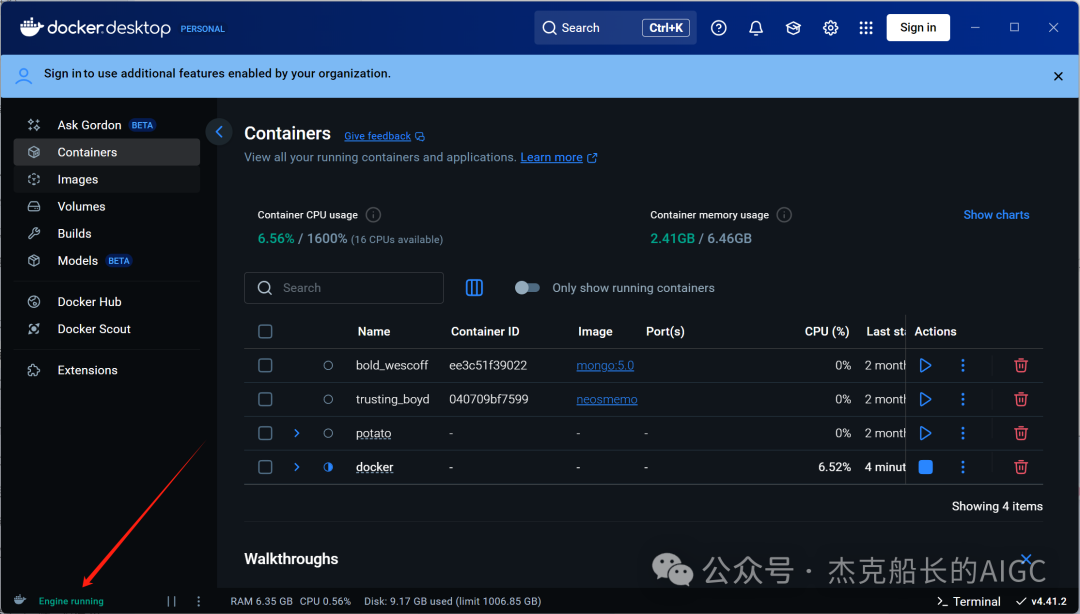Dismiss the sign-in banner
The image size is (1080, 614).
tap(1058, 76)
